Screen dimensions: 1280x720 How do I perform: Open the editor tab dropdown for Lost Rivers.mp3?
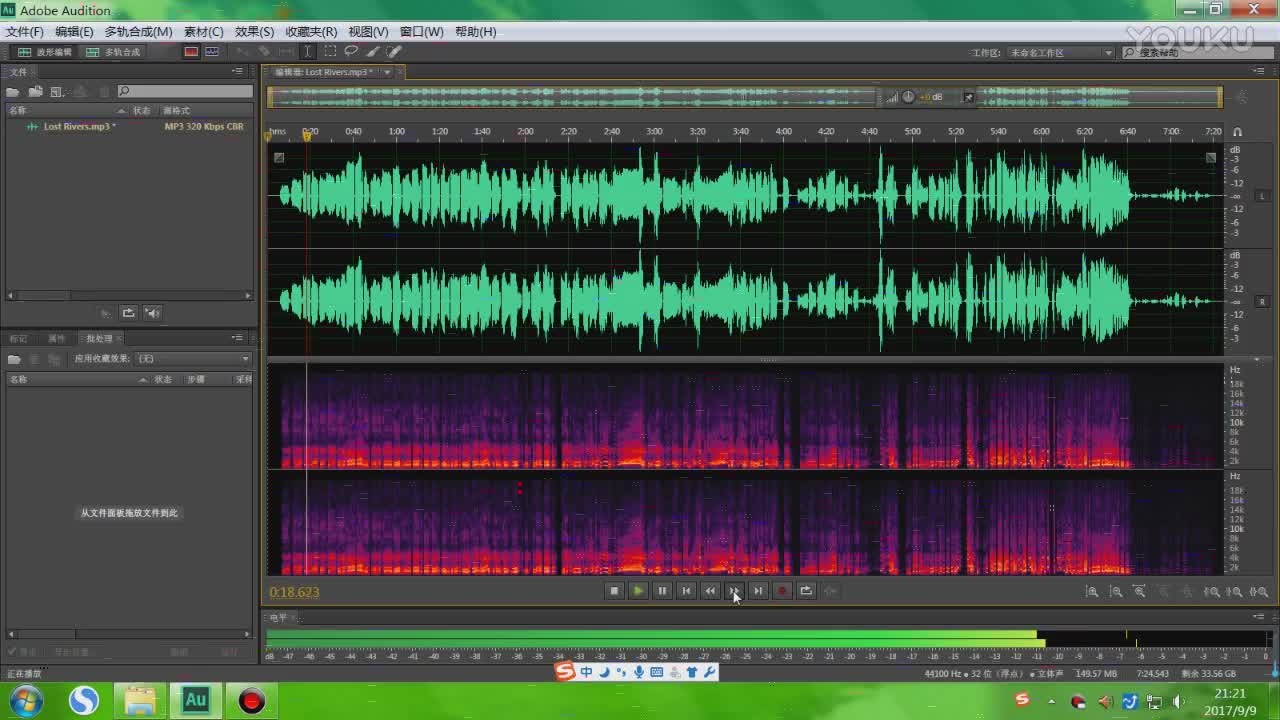point(386,72)
